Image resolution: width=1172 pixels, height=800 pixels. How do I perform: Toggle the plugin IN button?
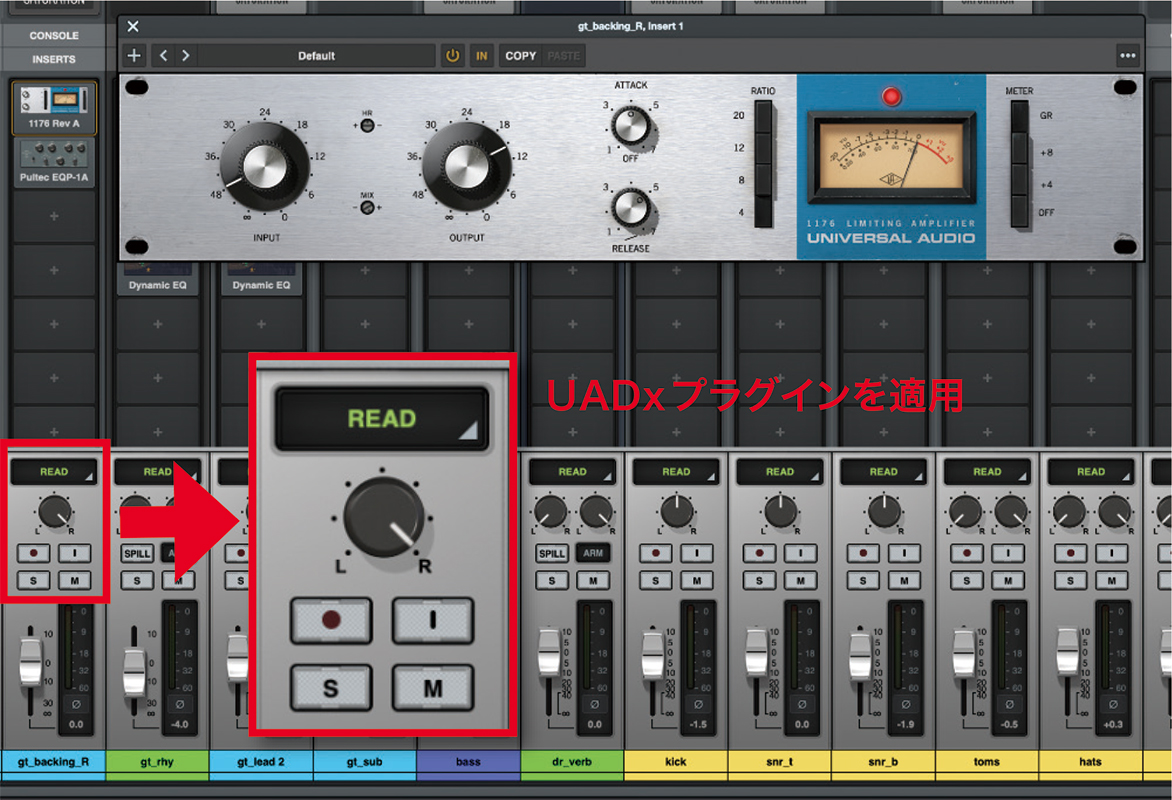click(x=481, y=55)
